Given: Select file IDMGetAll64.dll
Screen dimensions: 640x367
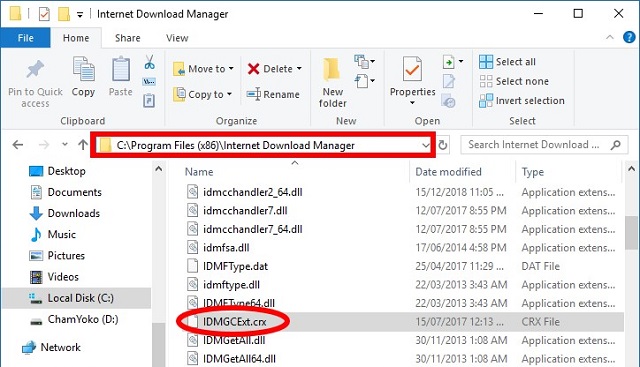Looking at the screenshot, I should point(239,358).
